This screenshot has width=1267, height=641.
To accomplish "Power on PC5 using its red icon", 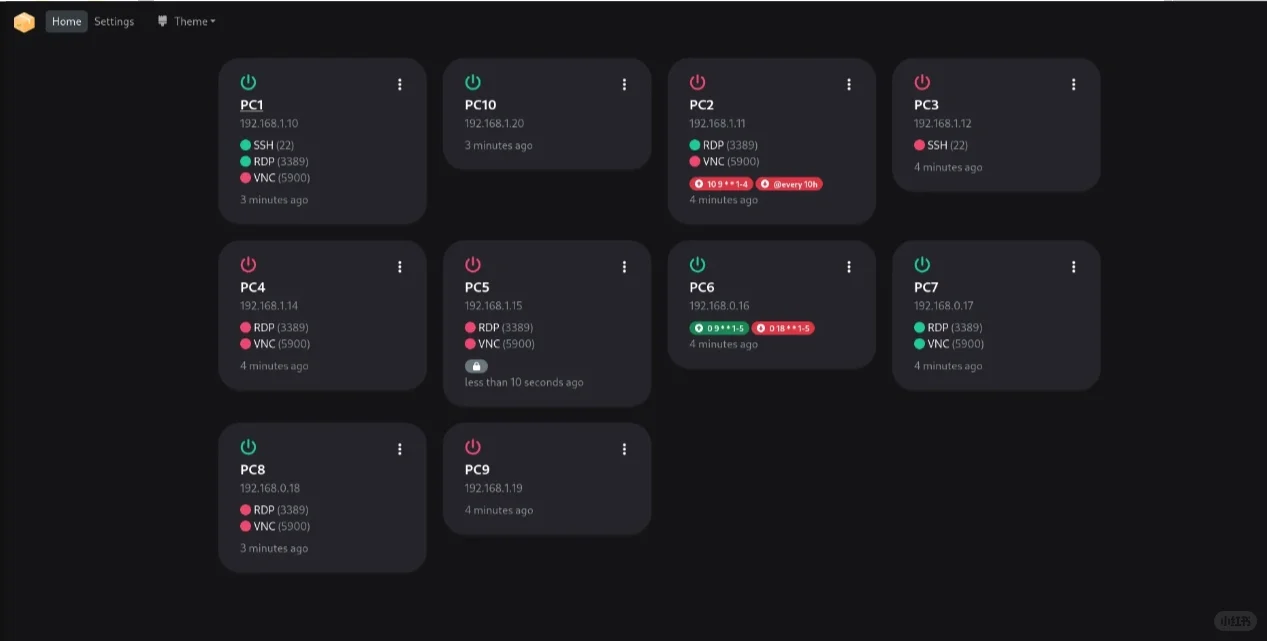I will click(x=473, y=265).
